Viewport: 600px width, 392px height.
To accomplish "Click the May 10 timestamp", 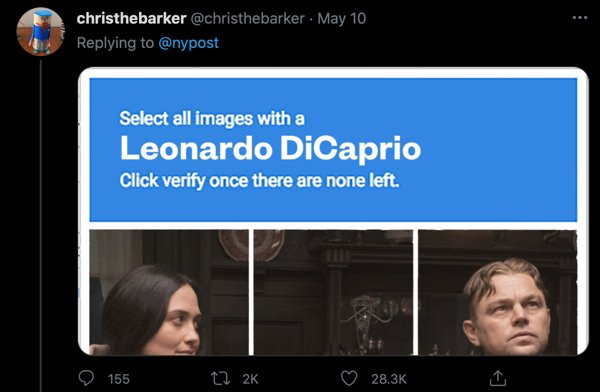I will click(341, 18).
